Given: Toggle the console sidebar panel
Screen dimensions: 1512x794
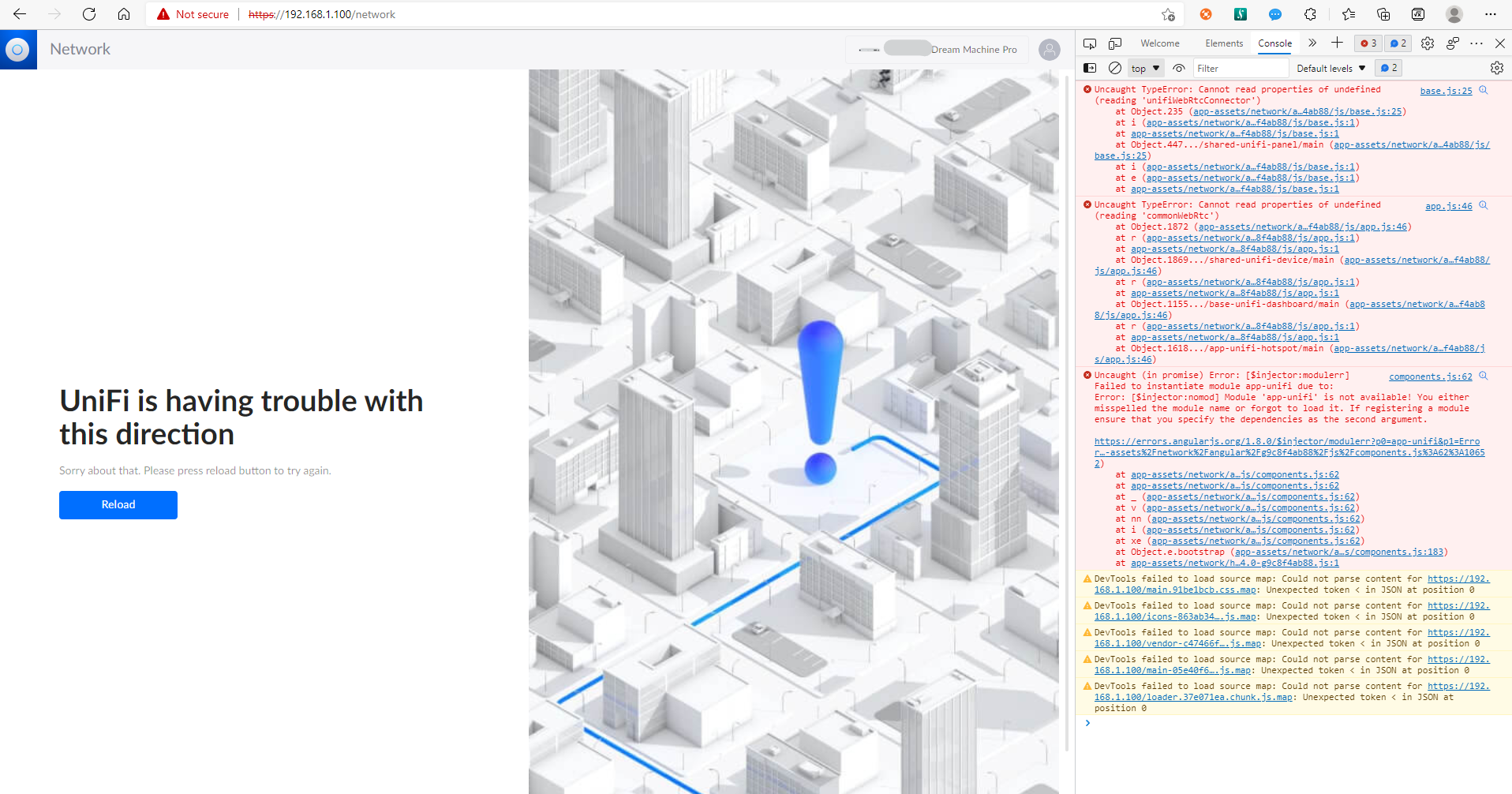Looking at the screenshot, I should [1090, 69].
